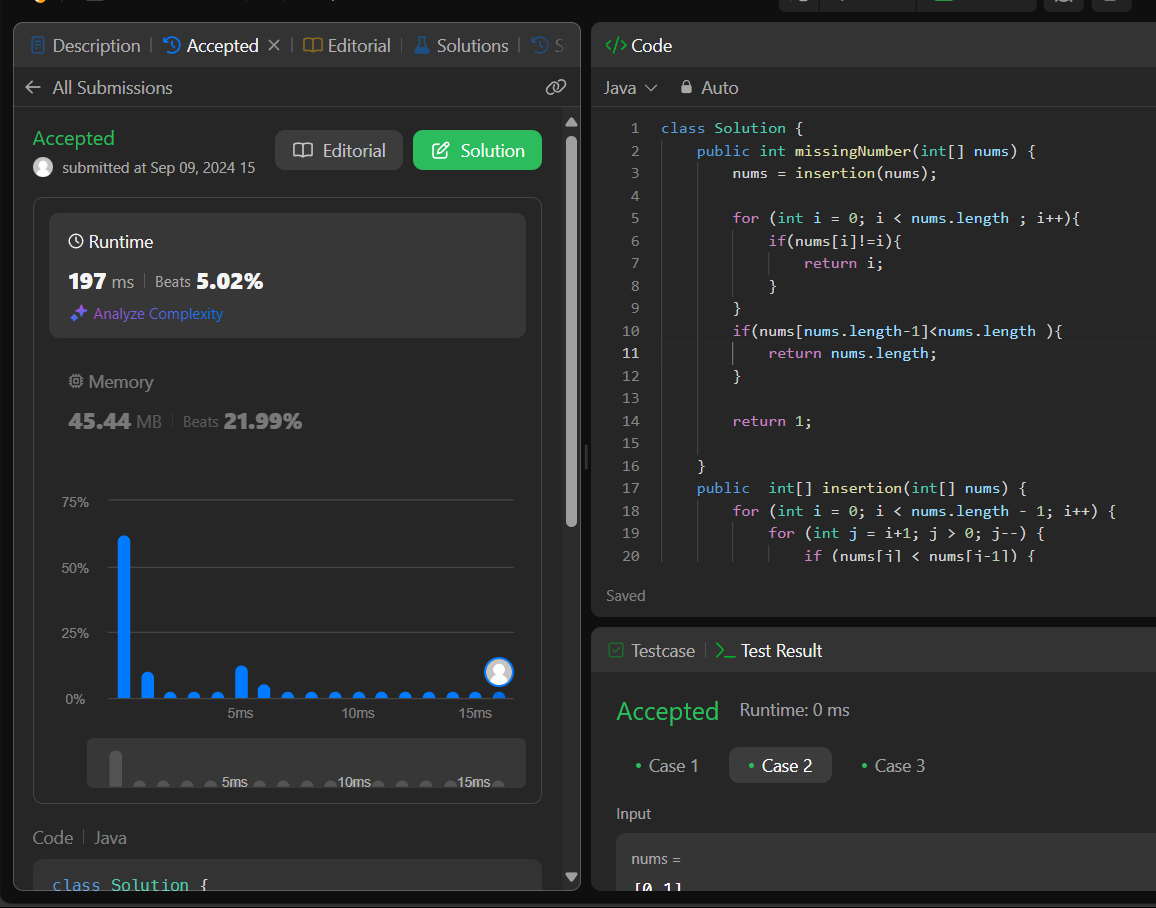1156x908 pixels.
Task: Click the tallest bar in runtime chart
Action: [124, 617]
